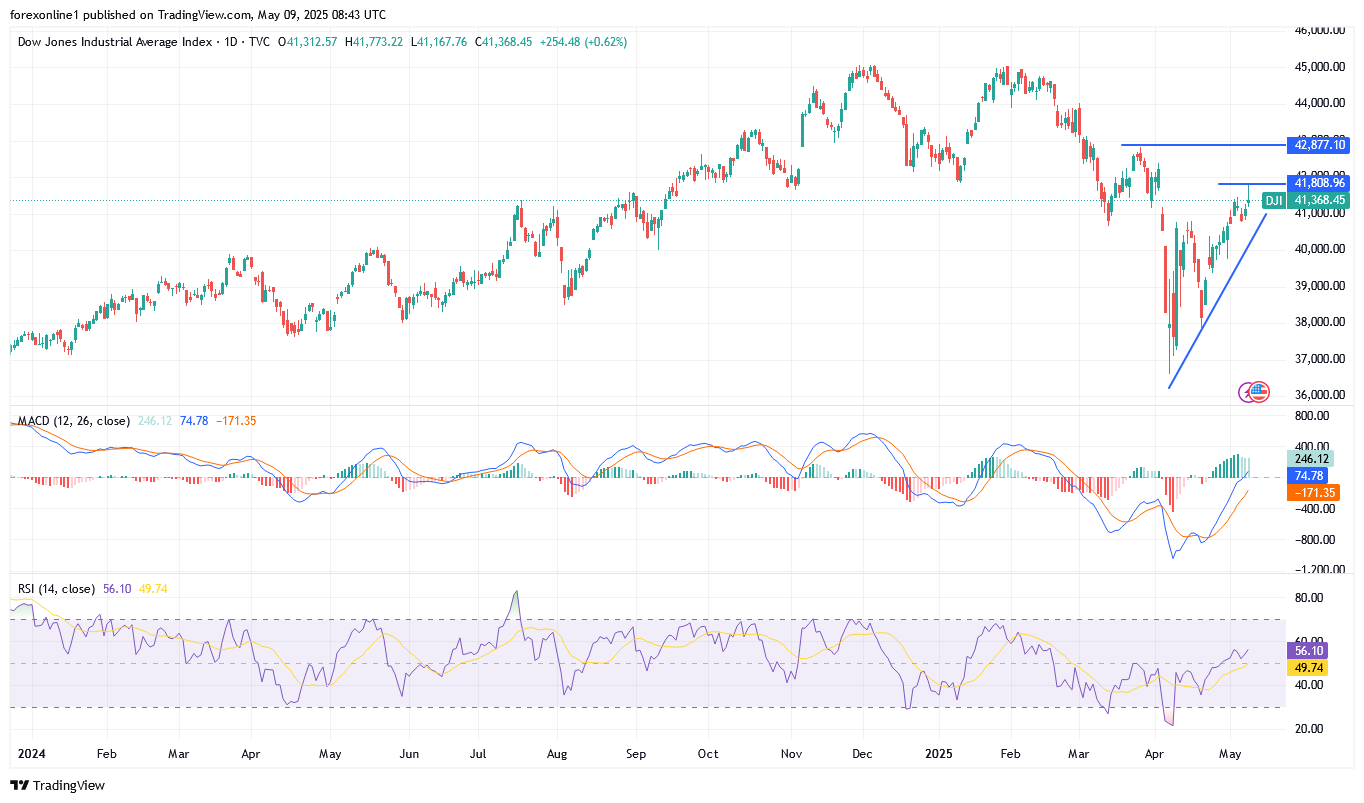Click the Jul label on the time axis
The height and width of the screenshot is (803, 1364).
(477, 753)
